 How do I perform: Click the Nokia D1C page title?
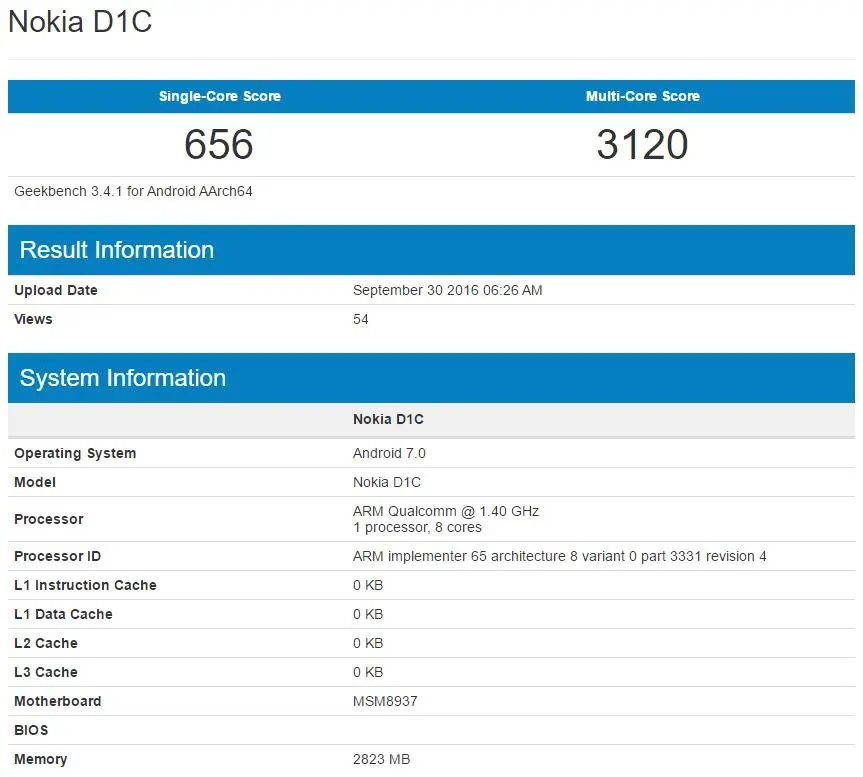[80, 22]
